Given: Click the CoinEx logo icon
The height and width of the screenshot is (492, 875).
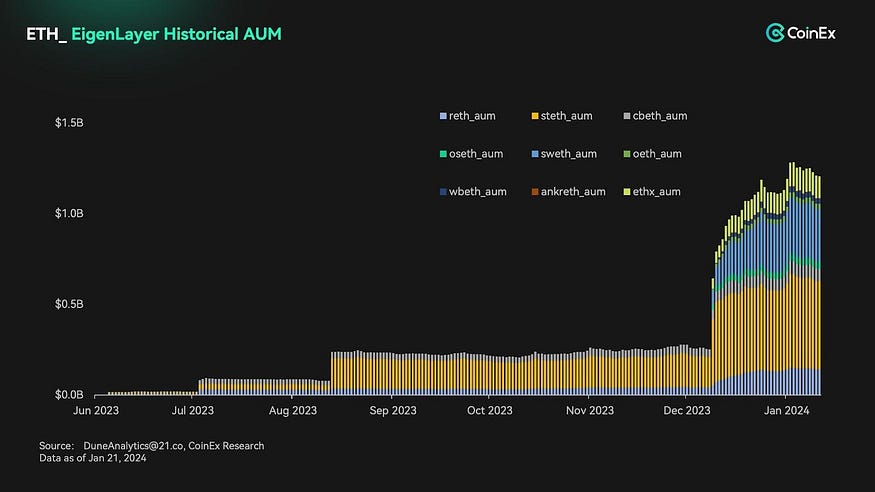Looking at the screenshot, I should click(775, 33).
